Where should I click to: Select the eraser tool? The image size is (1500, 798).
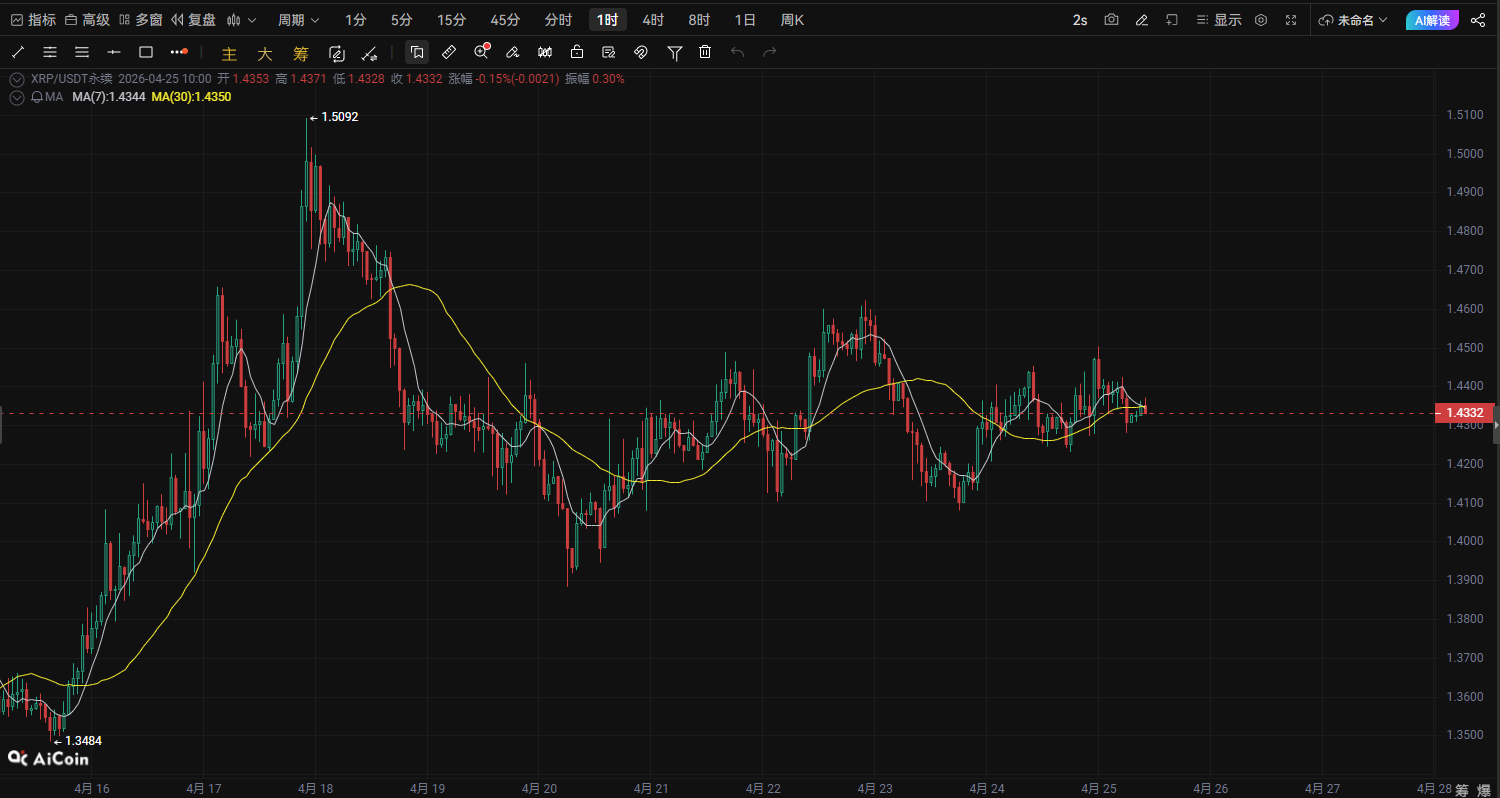tap(513, 52)
